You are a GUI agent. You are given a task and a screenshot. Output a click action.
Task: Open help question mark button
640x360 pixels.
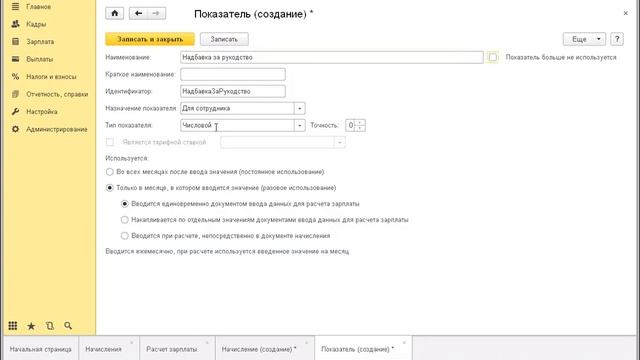click(x=617, y=39)
